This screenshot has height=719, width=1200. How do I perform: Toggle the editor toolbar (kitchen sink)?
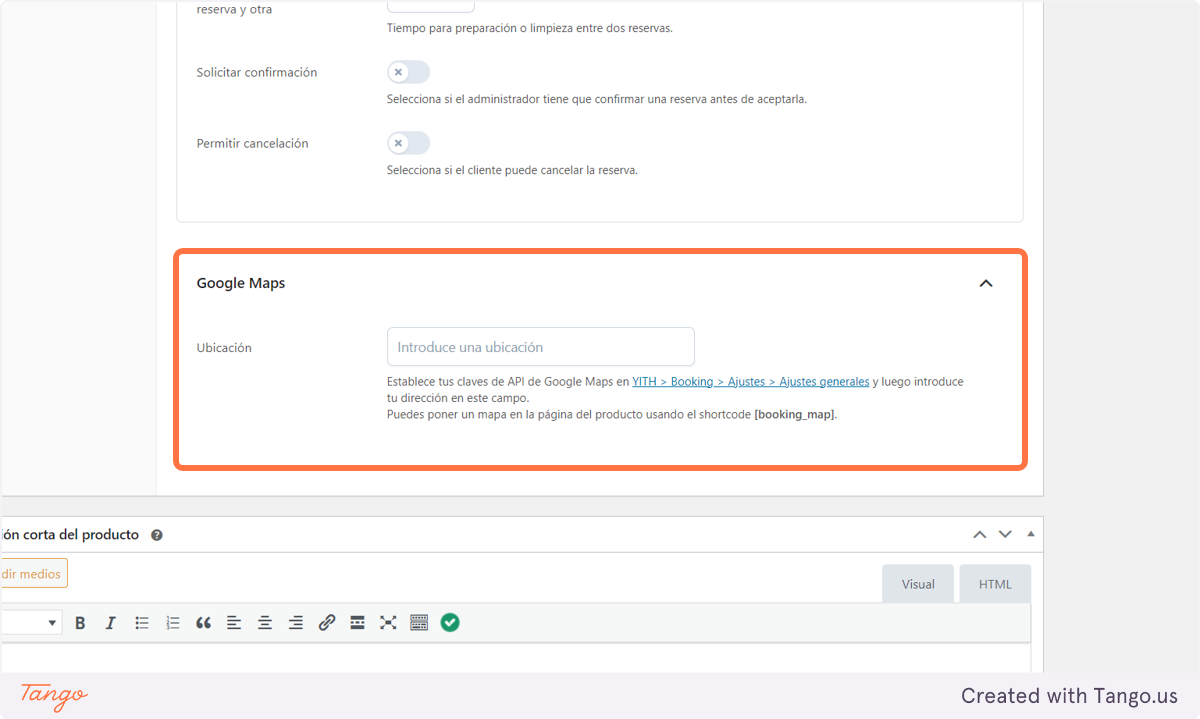(419, 622)
